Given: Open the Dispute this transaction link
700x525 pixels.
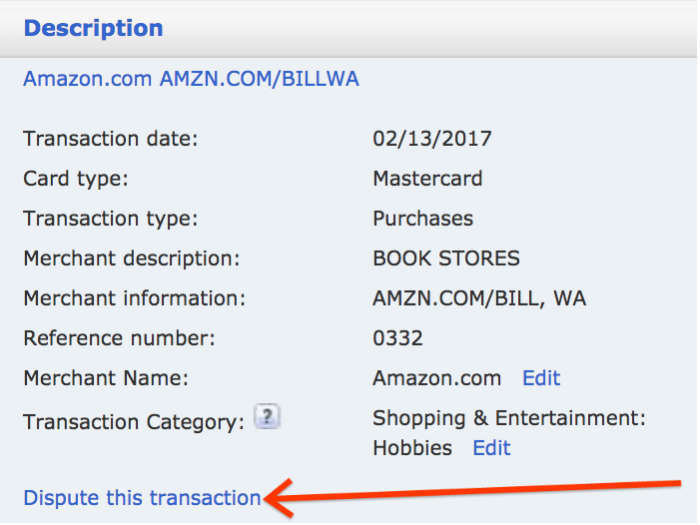Looking at the screenshot, I should [142, 497].
